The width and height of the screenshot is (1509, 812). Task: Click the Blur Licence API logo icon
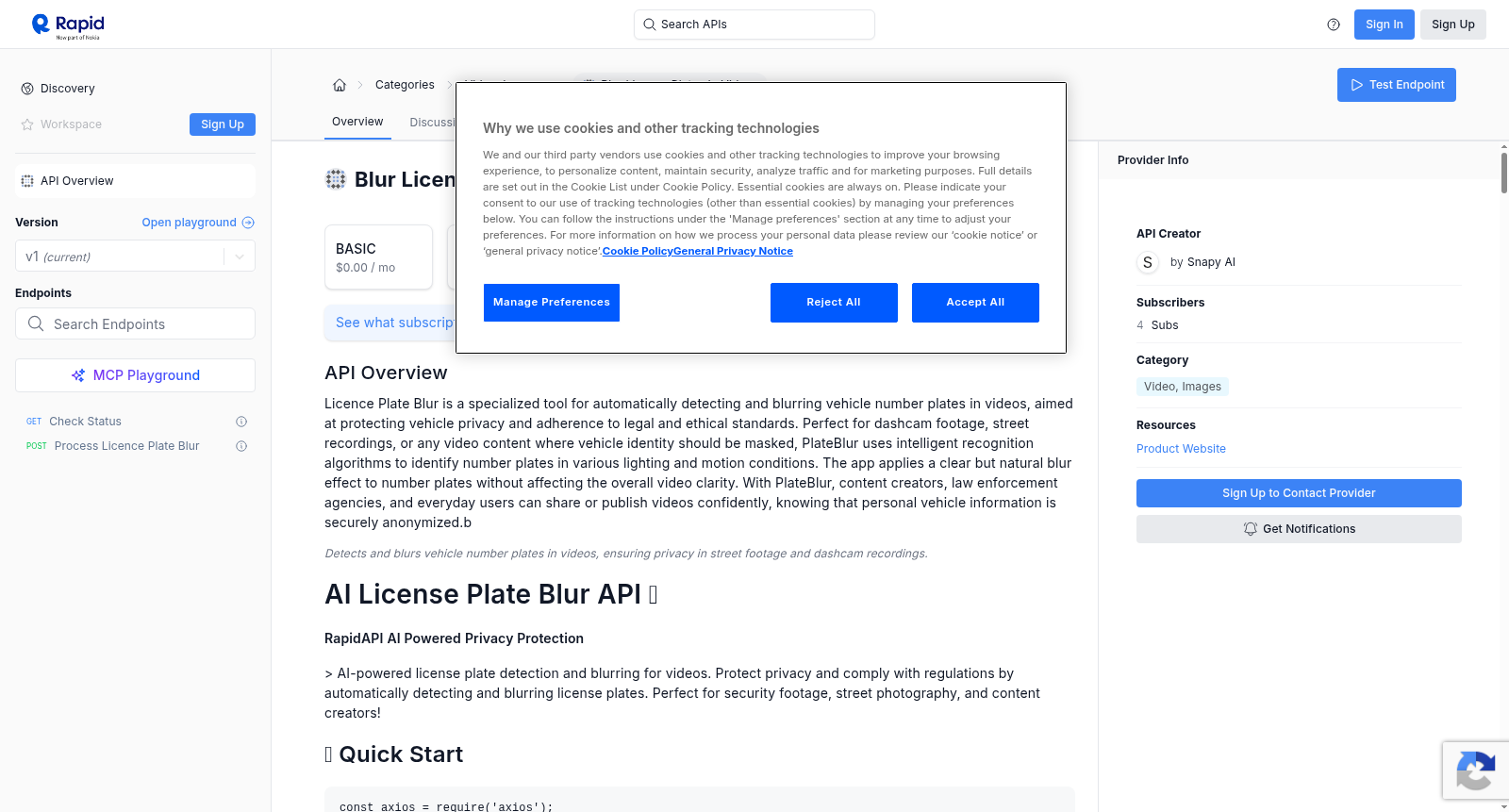pyautogui.click(x=336, y=179)
